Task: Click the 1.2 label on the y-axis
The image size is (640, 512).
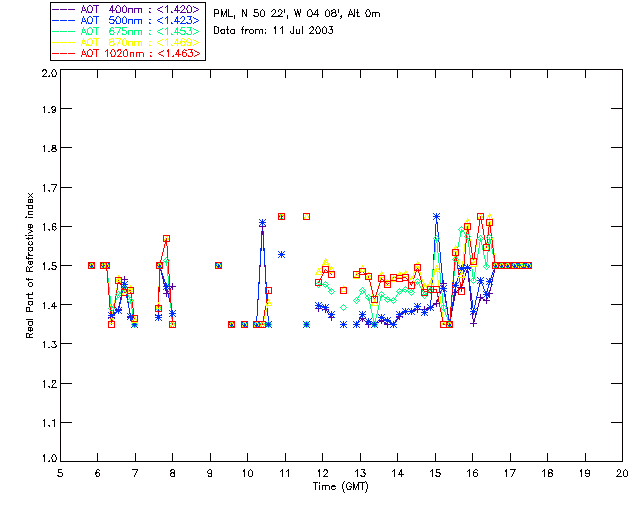Action: tap(49, 384)
